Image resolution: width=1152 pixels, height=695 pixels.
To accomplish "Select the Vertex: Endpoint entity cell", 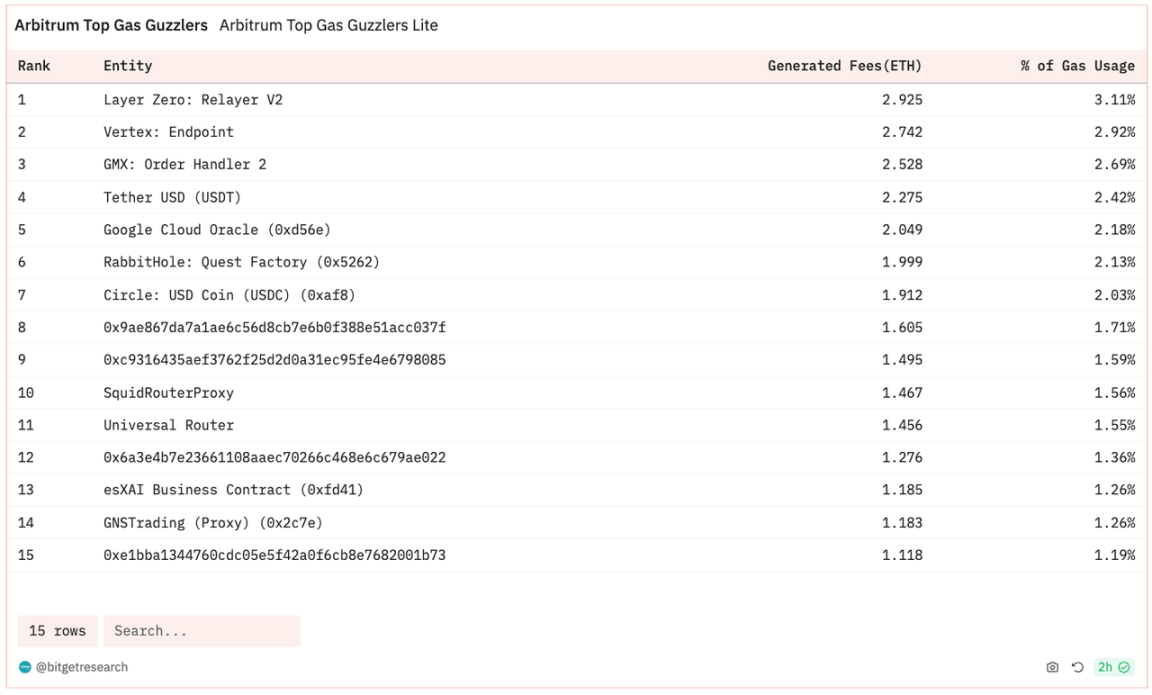I will click(168, 132).
